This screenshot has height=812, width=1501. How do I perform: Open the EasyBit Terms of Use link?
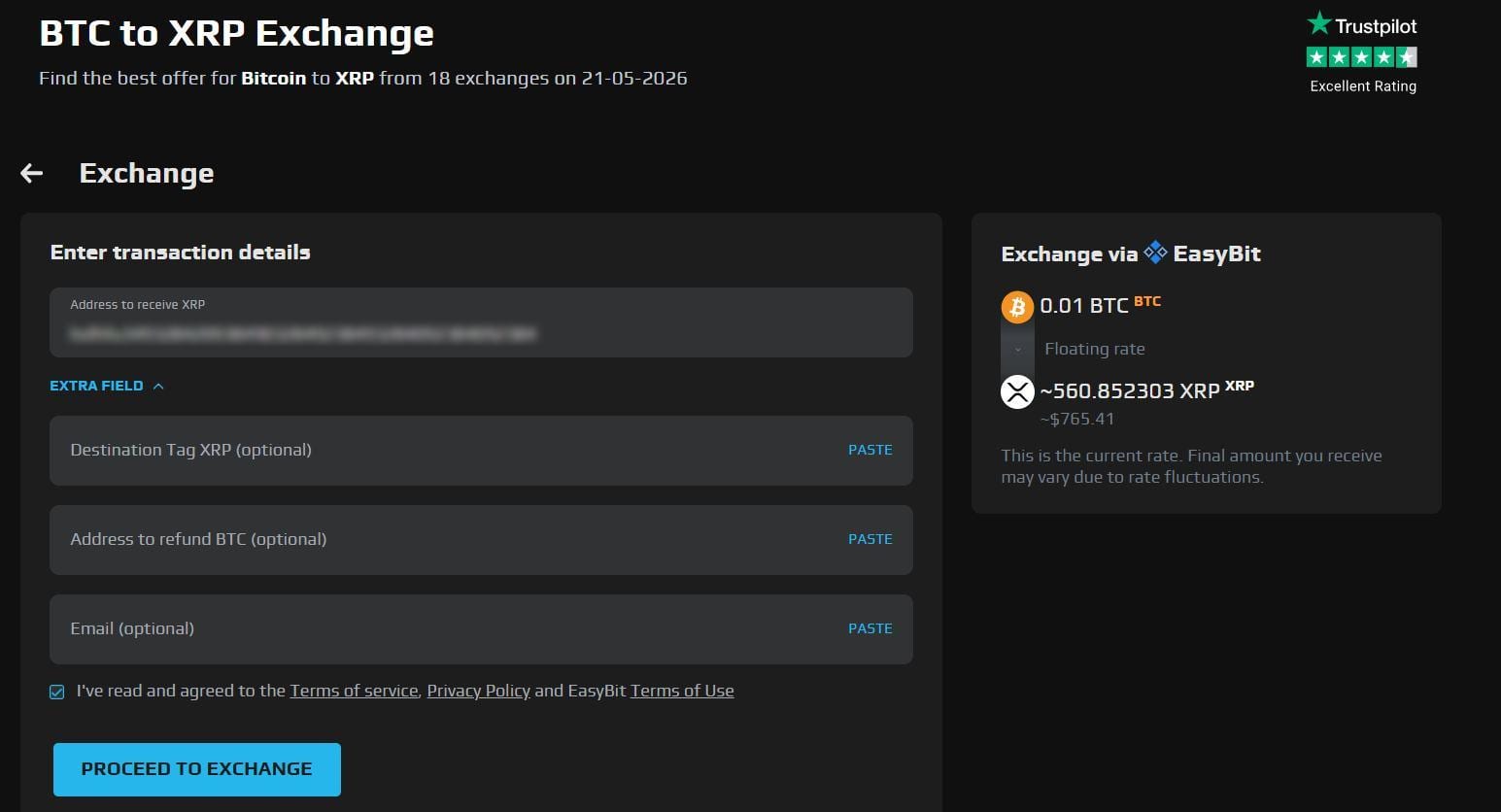point(682,691)
